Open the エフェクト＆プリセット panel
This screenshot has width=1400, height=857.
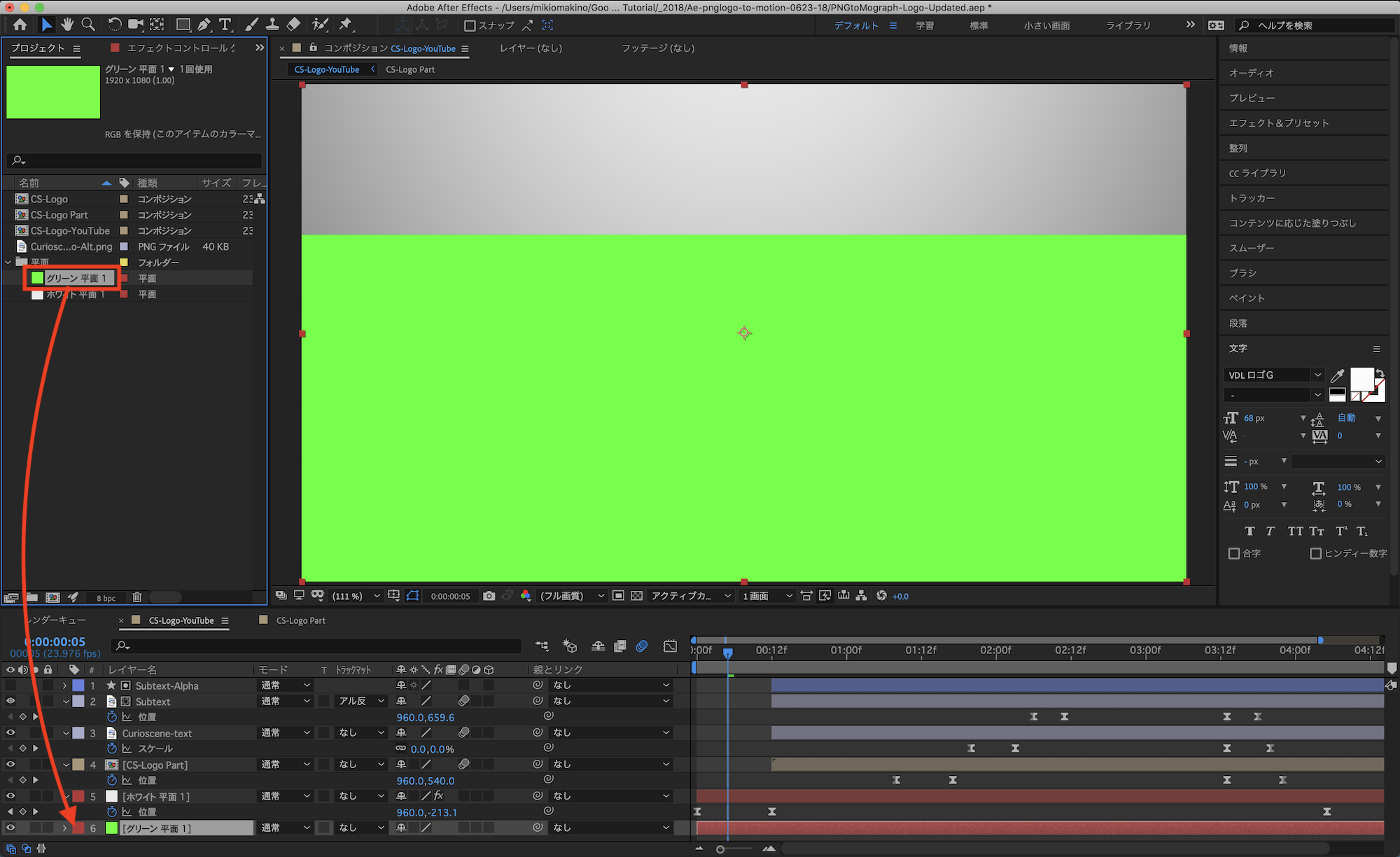click(1278, 123)
